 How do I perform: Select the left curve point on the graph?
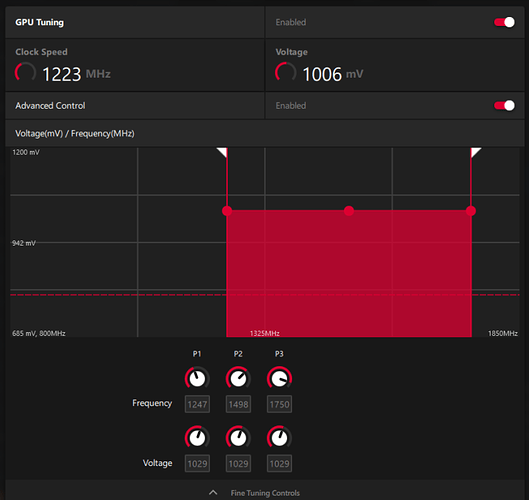(227, 211)
